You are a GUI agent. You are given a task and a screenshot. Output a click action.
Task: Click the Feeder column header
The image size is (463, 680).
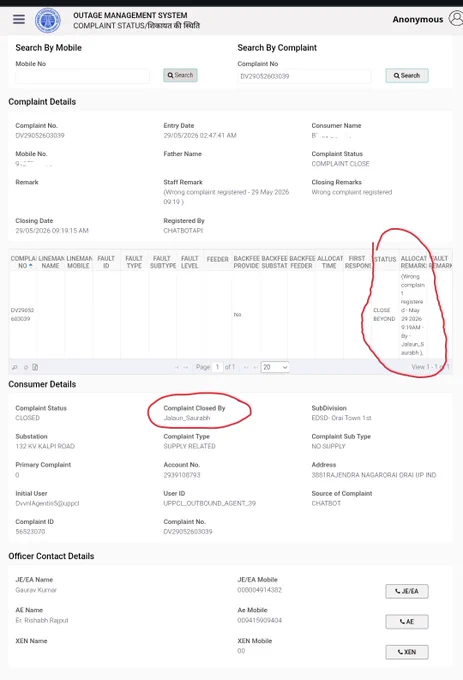click(218, 259)
